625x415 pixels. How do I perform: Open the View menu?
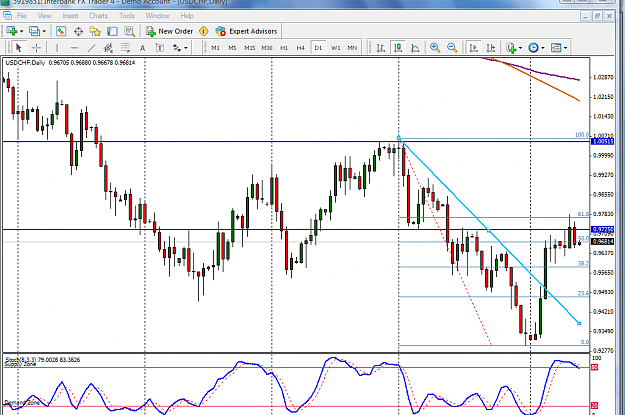click(x=44, y=16)
